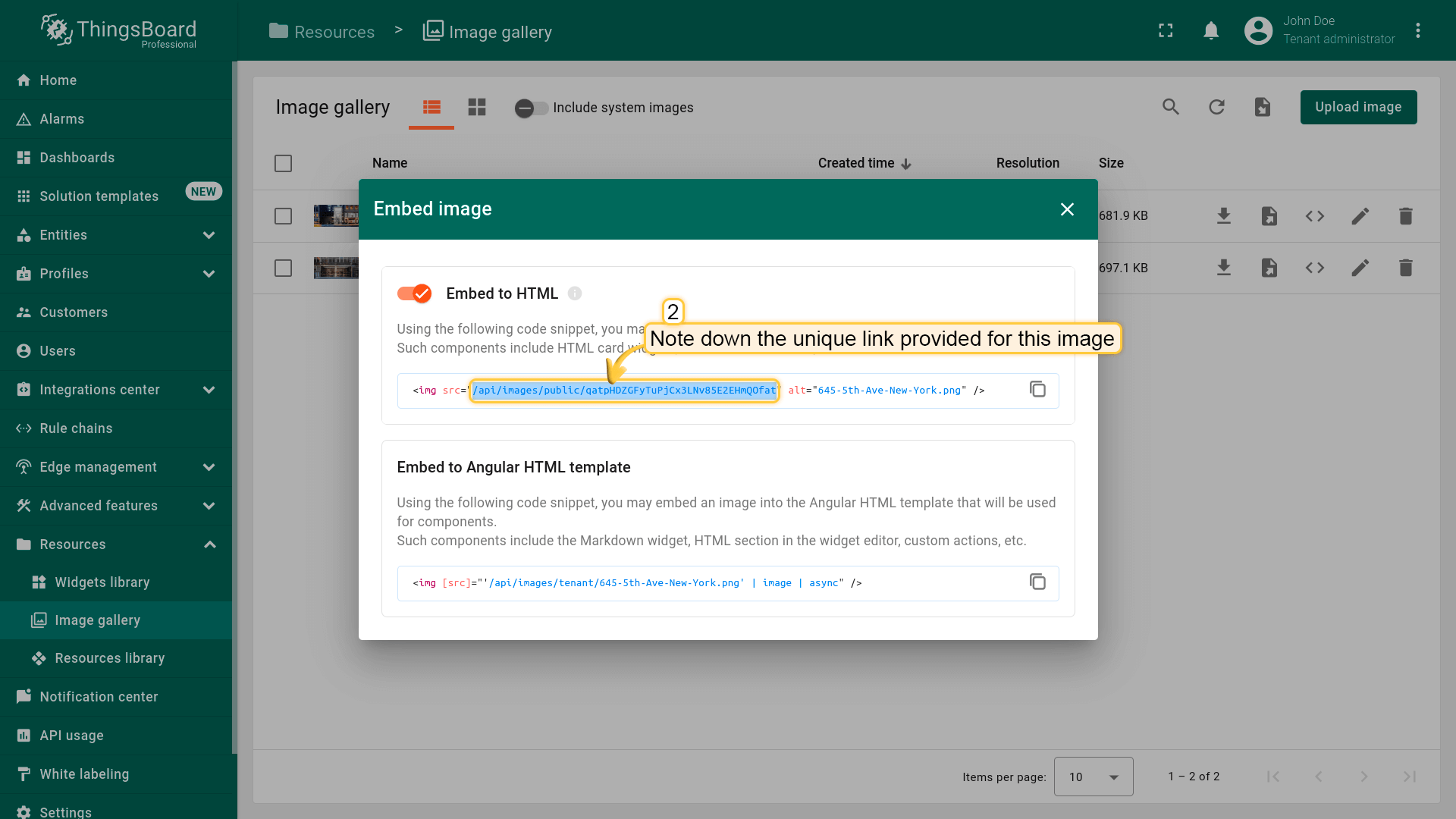Switch to grid view tab
This screenshot has width=1456, height=819.
pyautogui.click(x=477, y=107)
